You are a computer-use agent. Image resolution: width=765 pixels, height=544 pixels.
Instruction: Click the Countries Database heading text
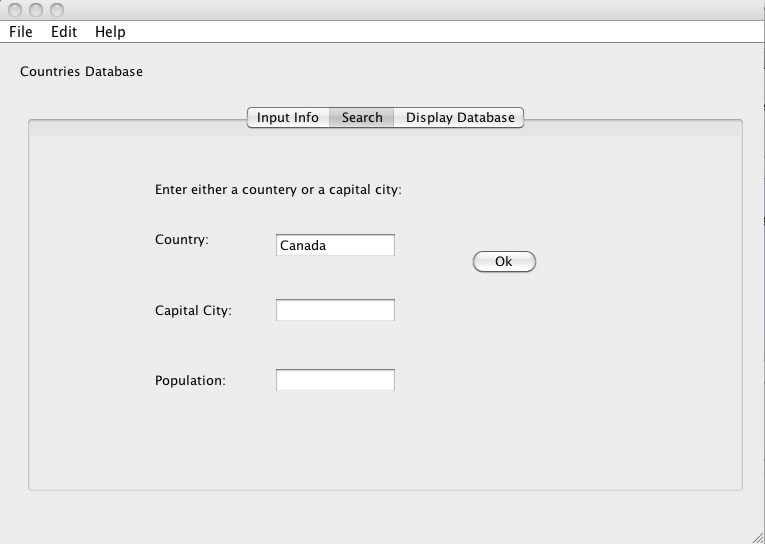click(81, 72)
